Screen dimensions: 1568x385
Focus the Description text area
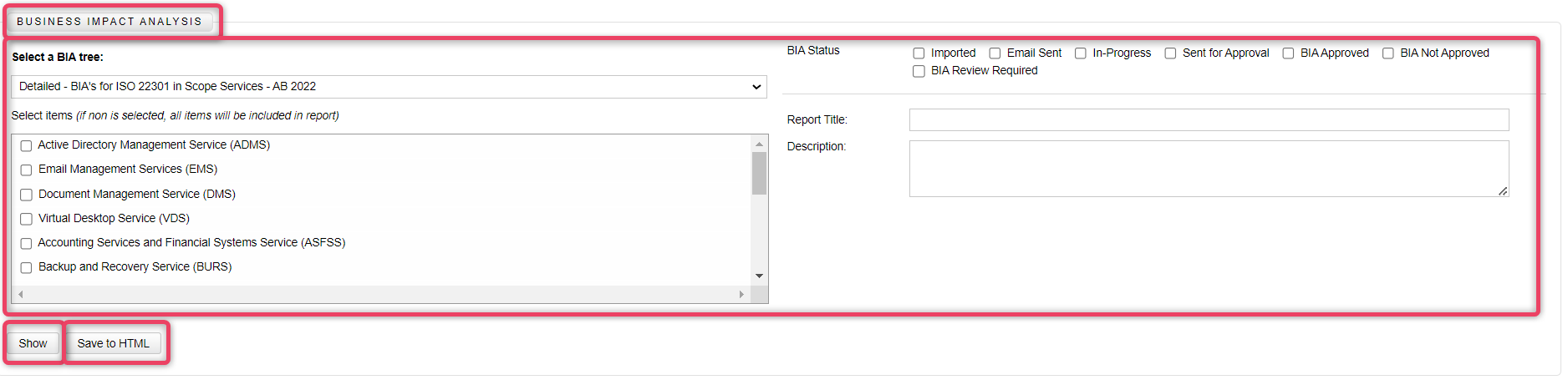click(1209, 169)
